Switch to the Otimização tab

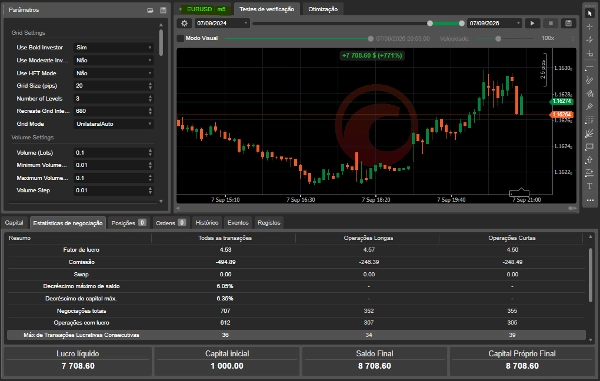pyautogui.click(x=323, y=9)
